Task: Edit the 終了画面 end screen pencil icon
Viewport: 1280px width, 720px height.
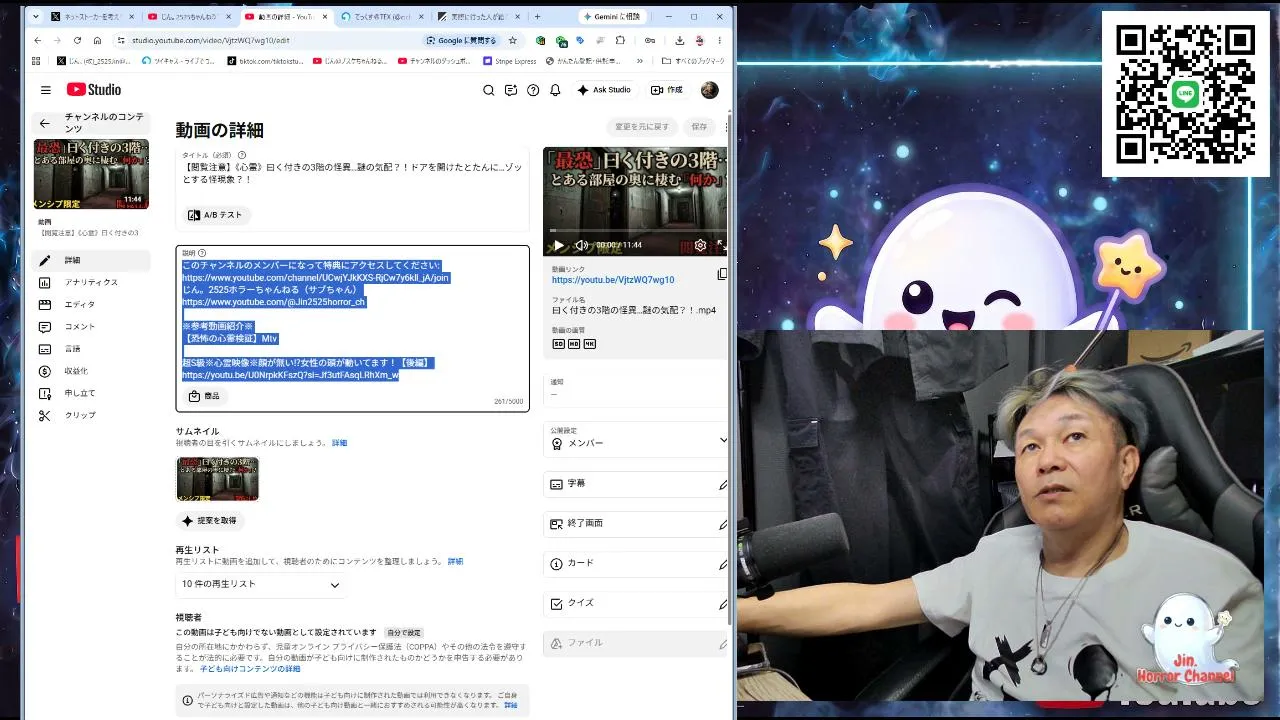Action: (723, 524)
